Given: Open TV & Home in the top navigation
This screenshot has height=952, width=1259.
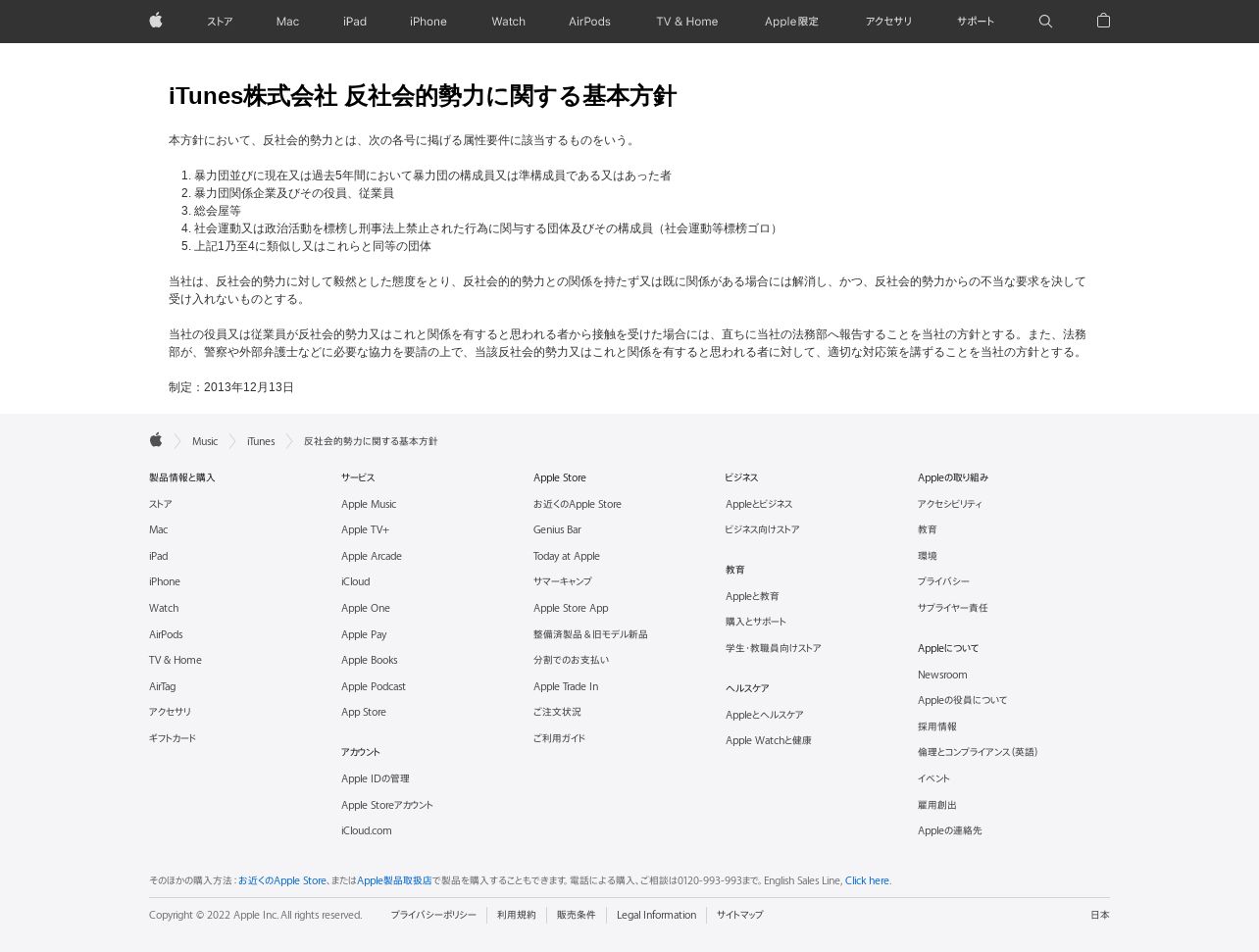Looking at the screenshot, I should tap(687, 22).
